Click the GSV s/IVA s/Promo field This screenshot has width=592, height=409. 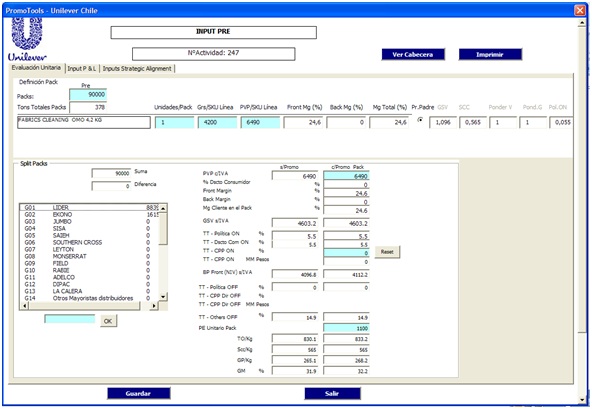click(295, 224)
